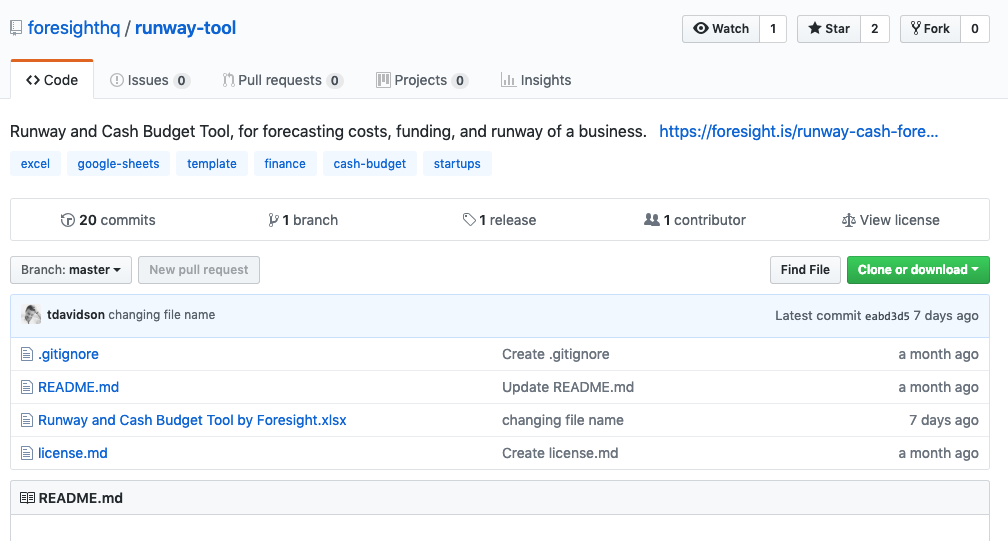This screenshot has height=541, width=1008.
Task: Click the .gitignore file icon
Action: (x=27, y=354)
